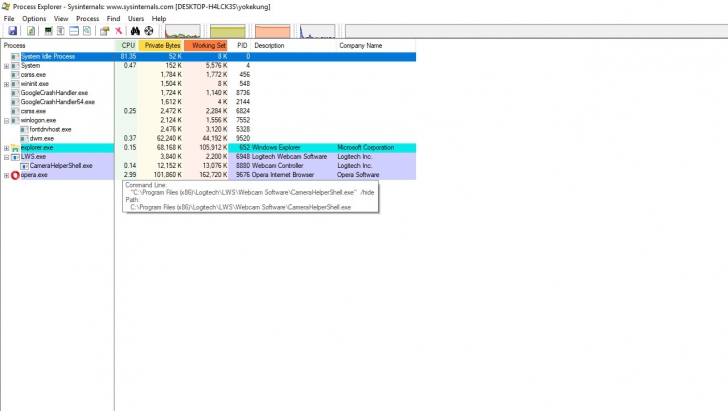The image size is (728, 411).
Task: Expand the wininit.exe tree node
Action: (x=6, y=84)
